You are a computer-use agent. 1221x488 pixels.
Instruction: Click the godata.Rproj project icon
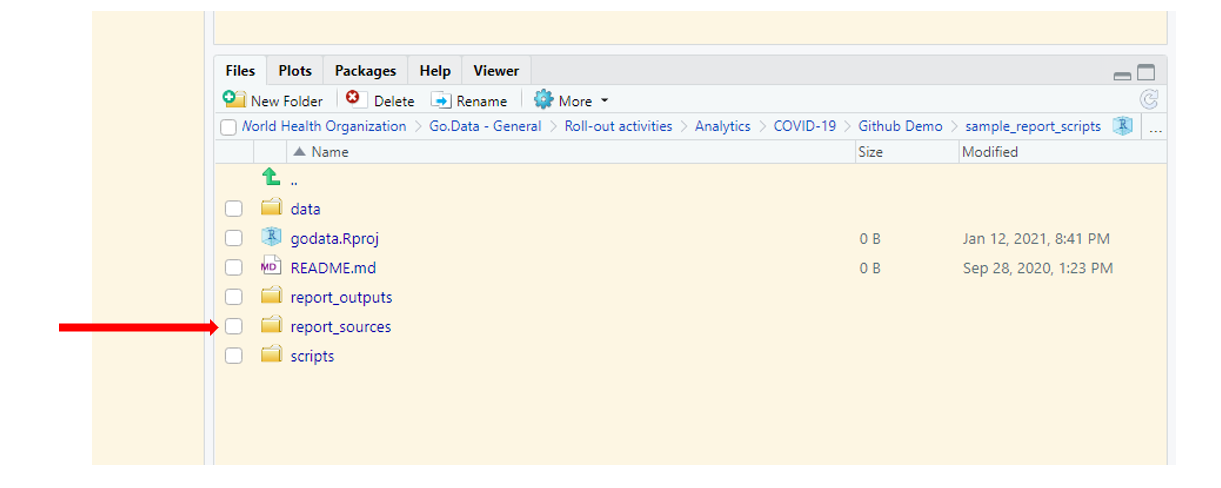271,238
